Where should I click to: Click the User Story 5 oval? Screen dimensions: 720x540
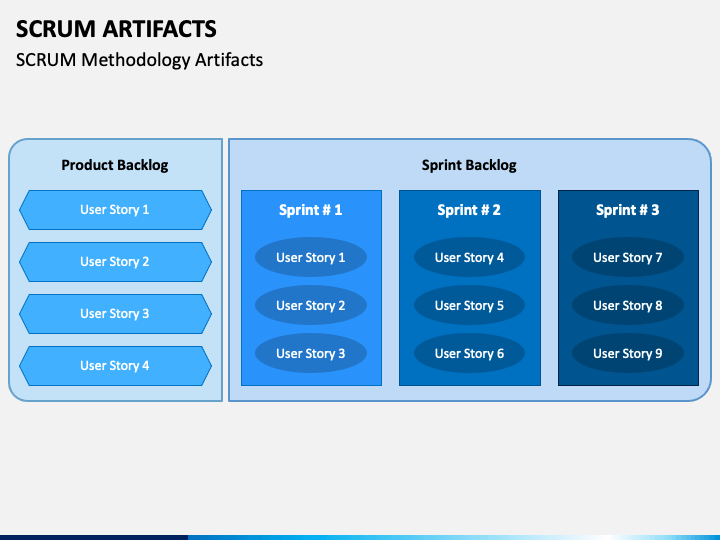pyautogui.click(x=469, y=305)
